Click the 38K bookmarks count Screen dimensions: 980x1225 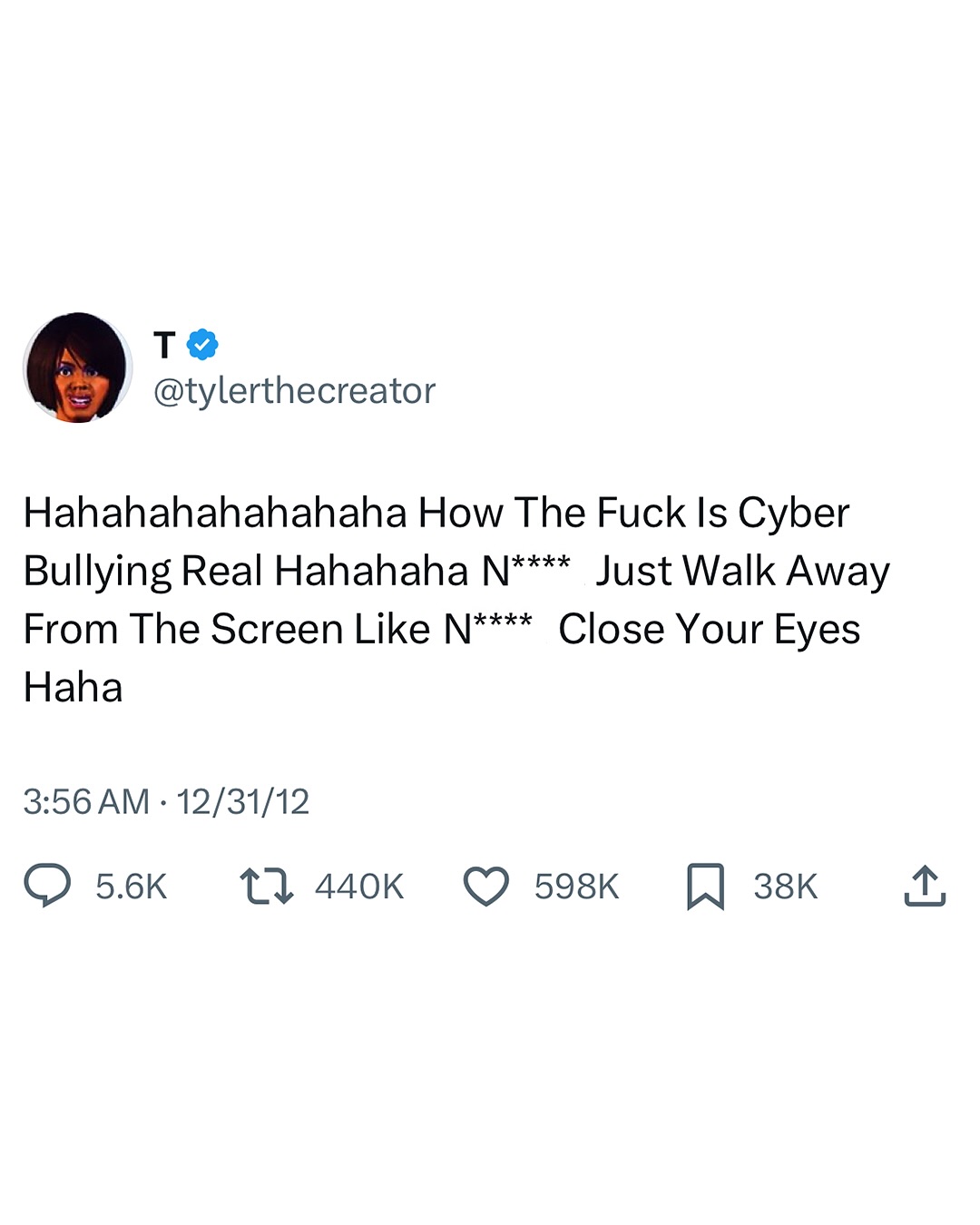(786, 887)
